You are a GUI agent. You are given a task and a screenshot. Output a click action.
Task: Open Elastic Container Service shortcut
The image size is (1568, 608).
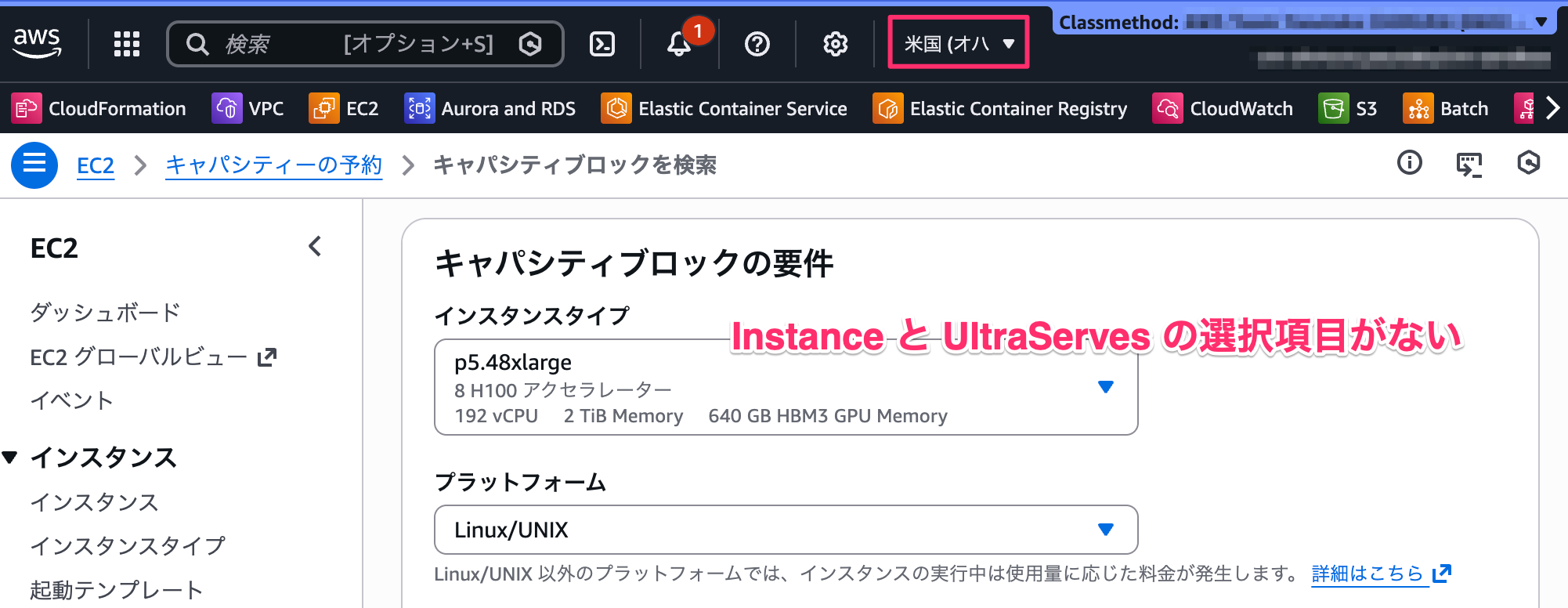pyautogui.click(x=724, y=108)
